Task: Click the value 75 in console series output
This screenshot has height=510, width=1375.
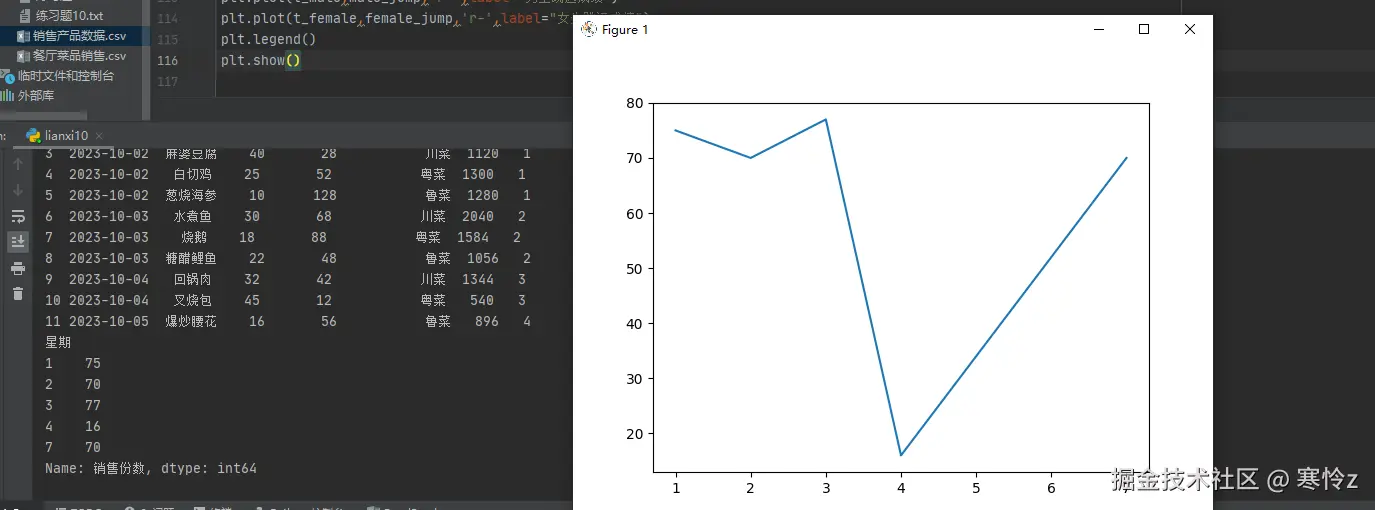Action: 93,364
